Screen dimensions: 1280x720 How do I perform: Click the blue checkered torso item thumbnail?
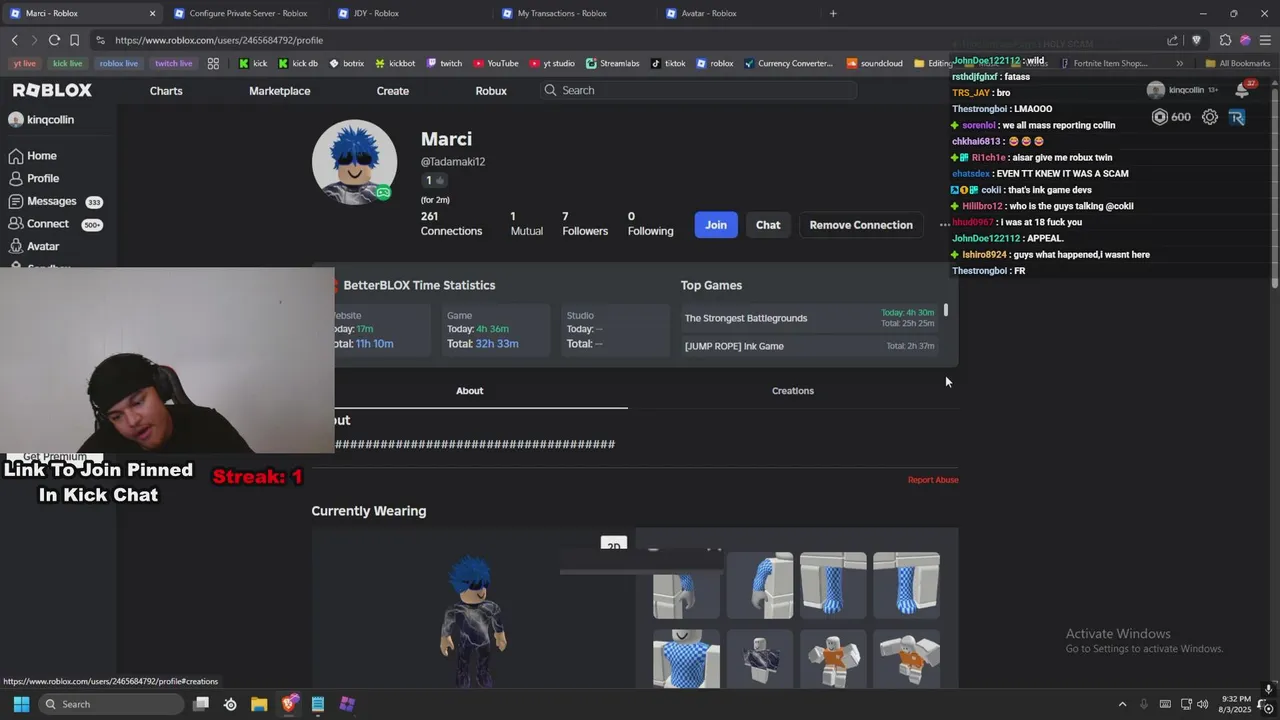tap(686, 659)
